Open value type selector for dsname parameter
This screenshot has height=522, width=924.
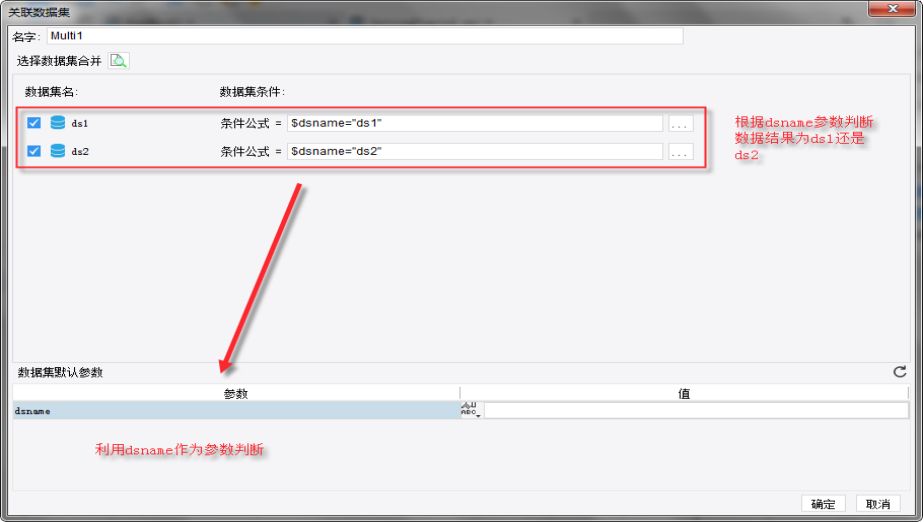point(471,410)
